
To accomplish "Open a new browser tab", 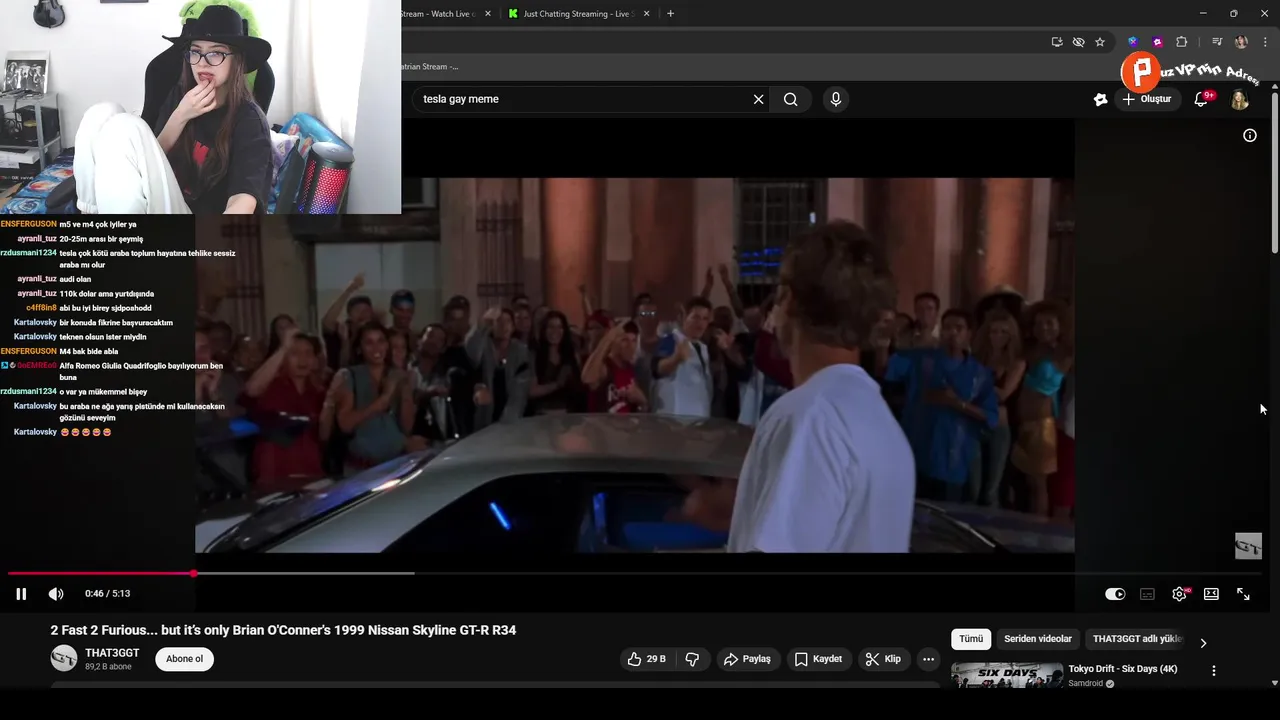I will pos(670,14).
